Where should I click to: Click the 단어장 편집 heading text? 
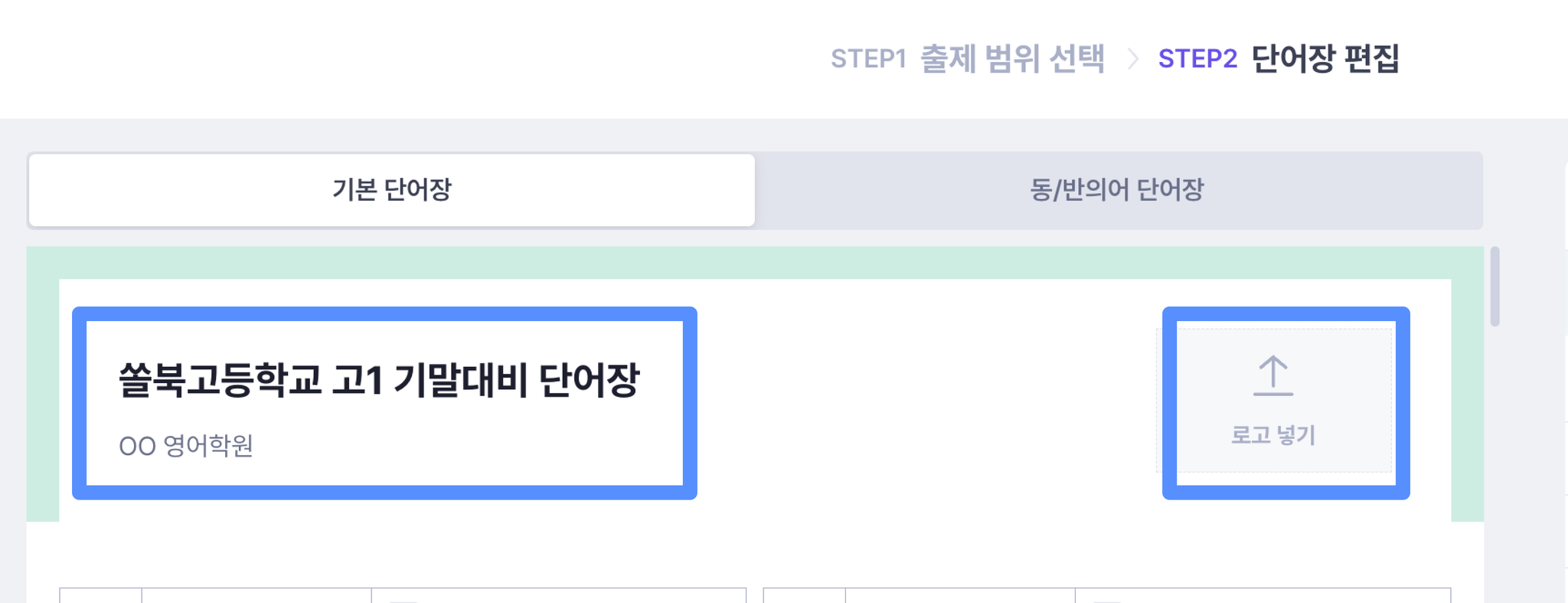(x=1325, y=59)
